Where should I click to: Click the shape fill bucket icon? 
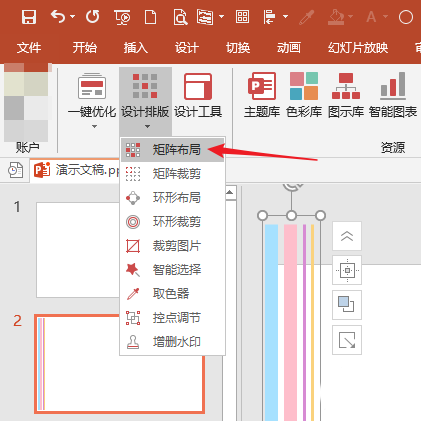[336, 17]
